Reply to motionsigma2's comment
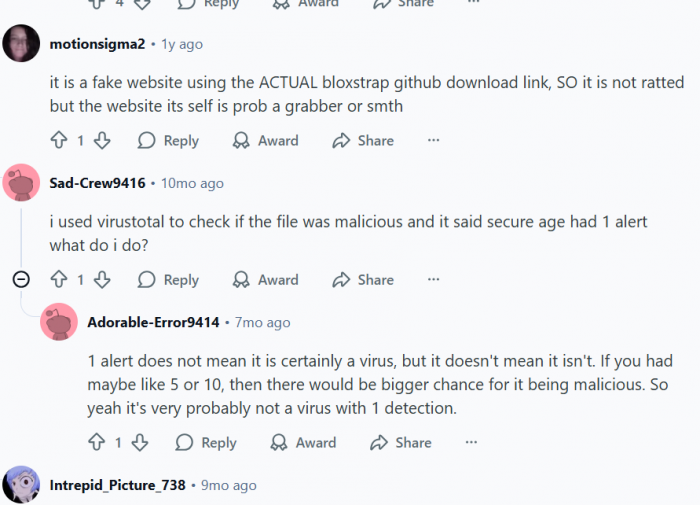 point(168,141)
